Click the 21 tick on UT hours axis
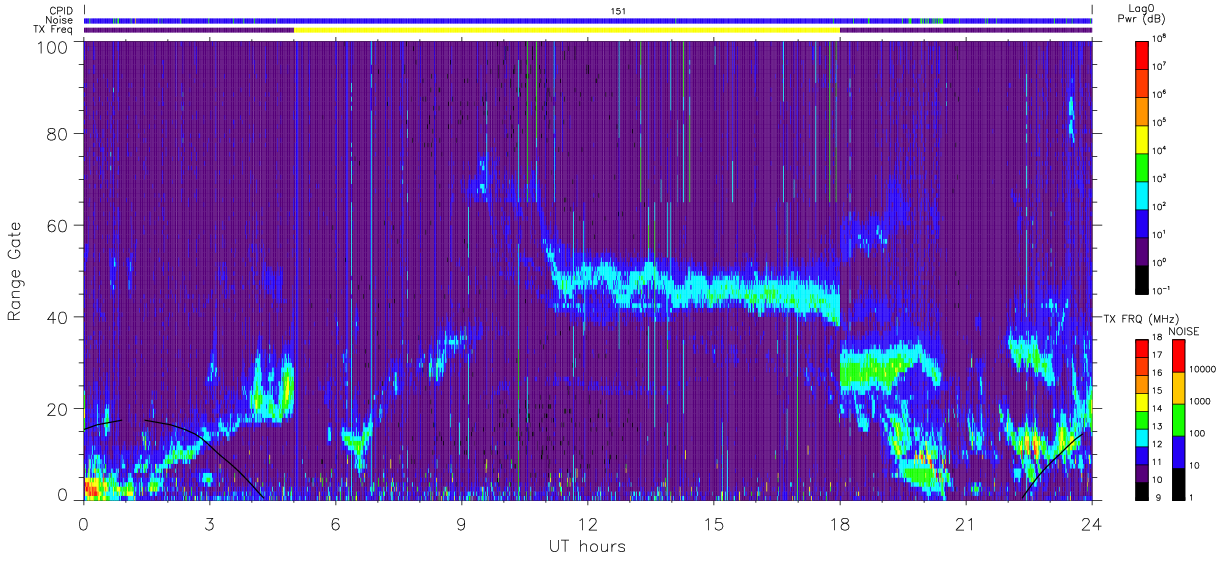1228x567 pixels. click(965, 523)
